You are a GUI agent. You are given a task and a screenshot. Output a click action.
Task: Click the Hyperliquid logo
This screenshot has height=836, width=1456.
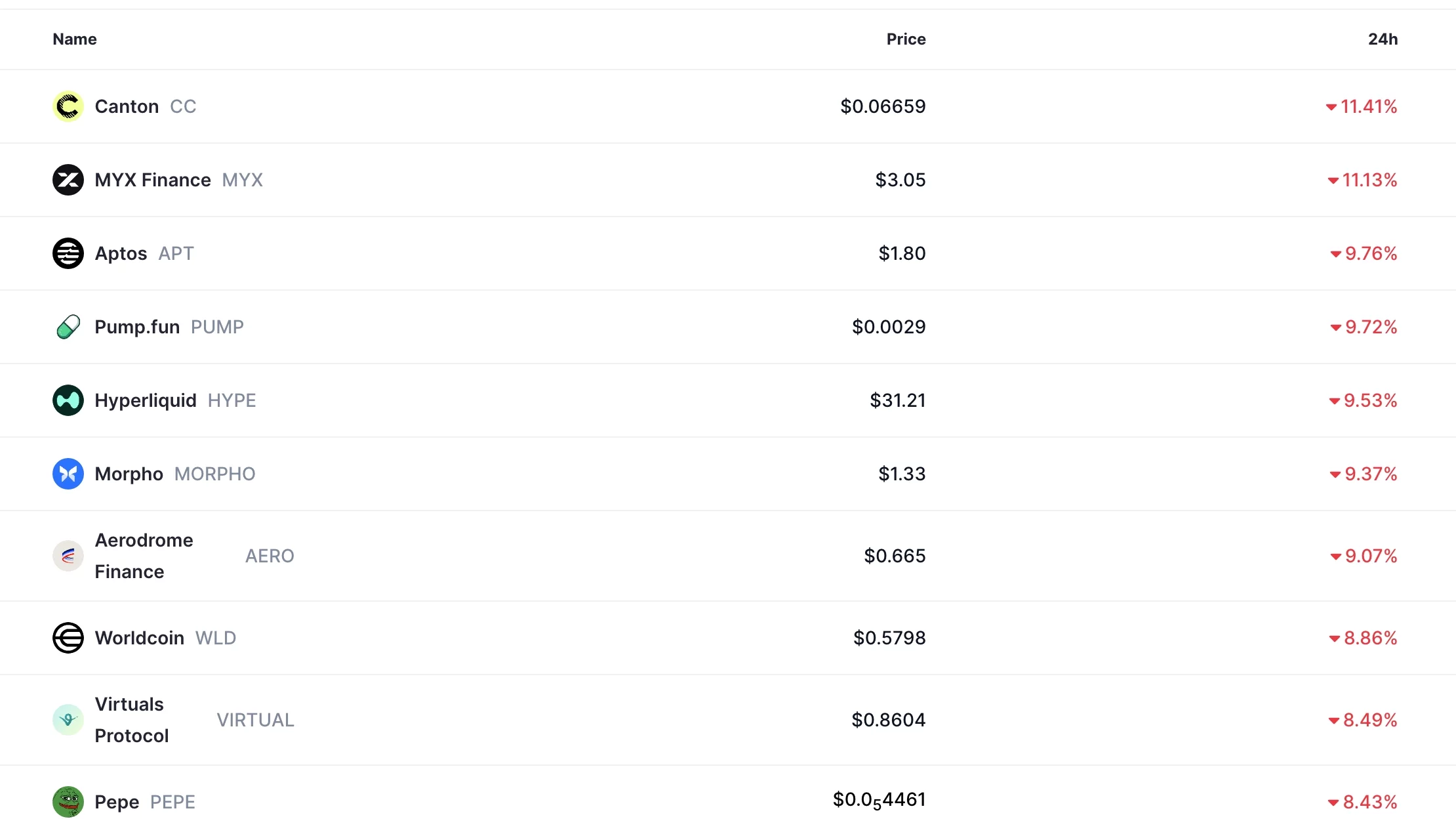pos(68,400)
